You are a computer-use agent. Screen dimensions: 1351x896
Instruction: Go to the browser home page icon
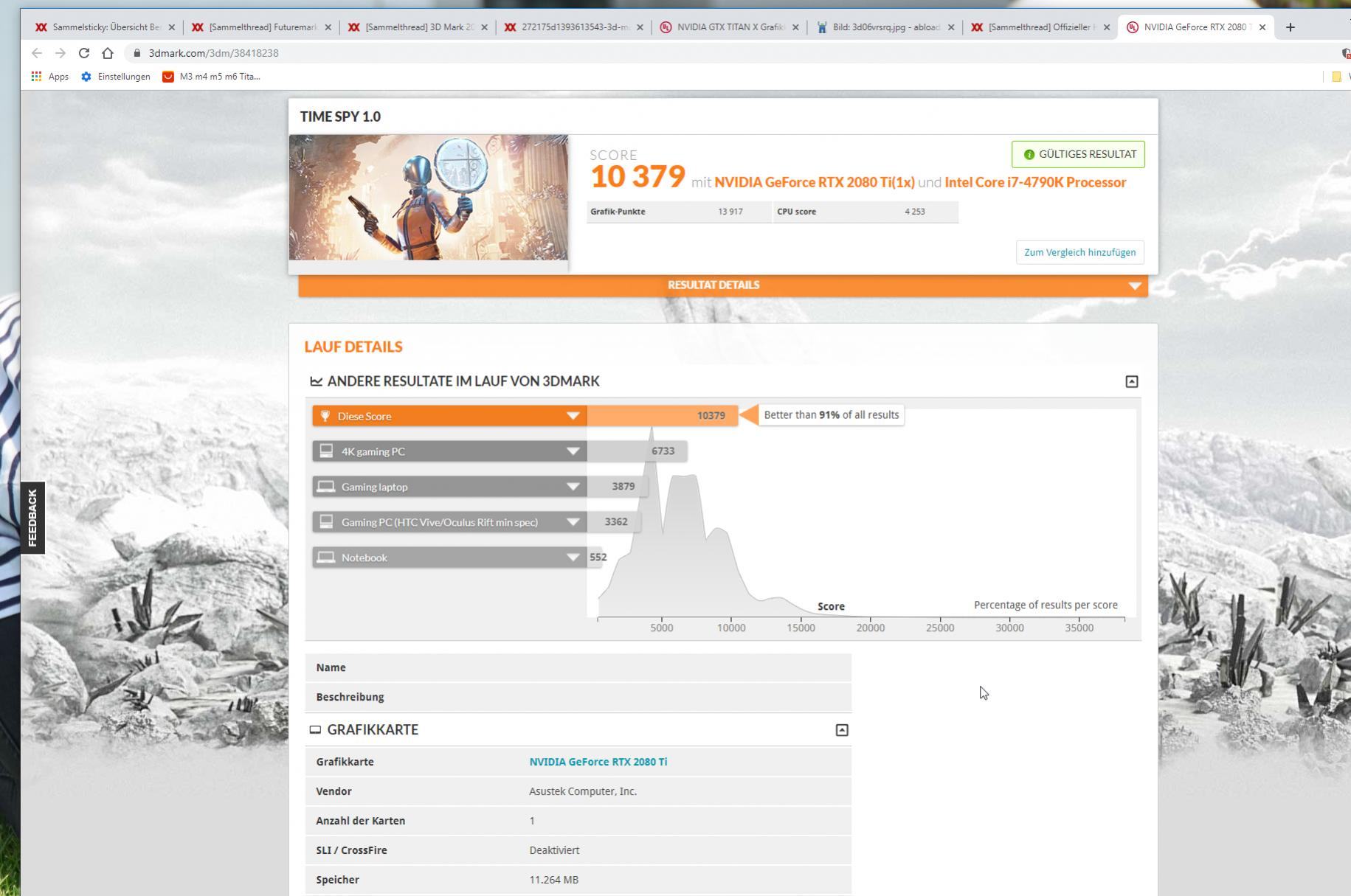pos(108,53)
